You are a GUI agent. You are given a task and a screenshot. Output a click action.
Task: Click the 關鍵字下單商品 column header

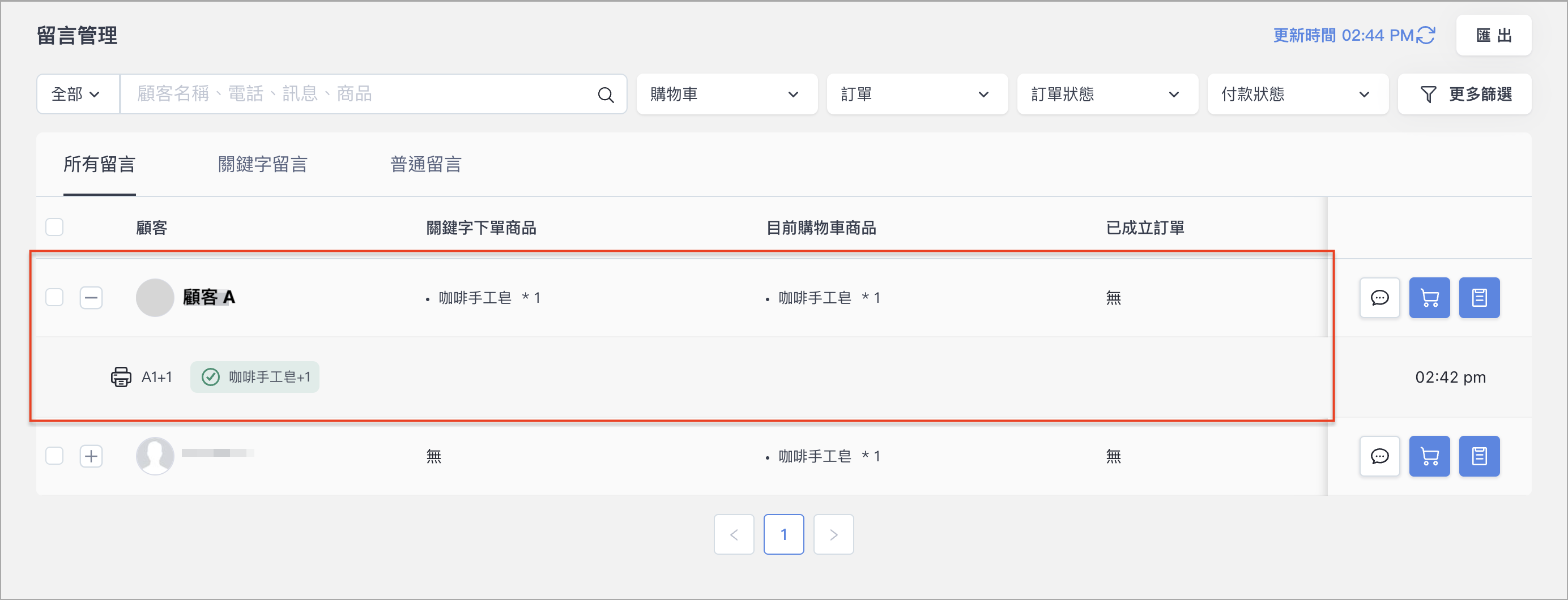coord(481,228)
